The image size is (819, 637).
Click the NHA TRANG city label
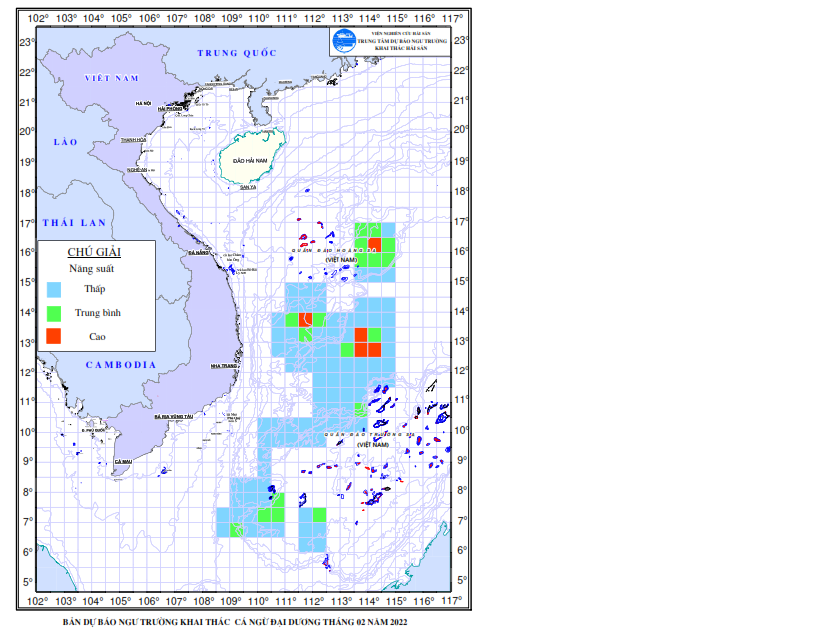point(224,366)
